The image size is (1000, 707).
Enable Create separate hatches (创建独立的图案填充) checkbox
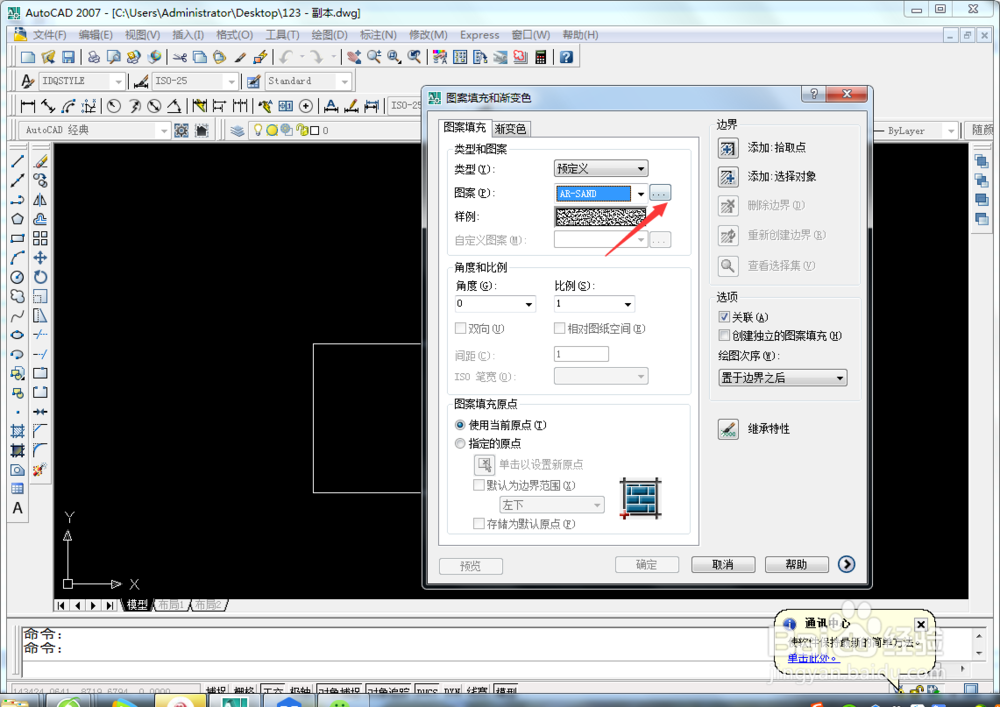pyautogui.click(x=724, y=335)
